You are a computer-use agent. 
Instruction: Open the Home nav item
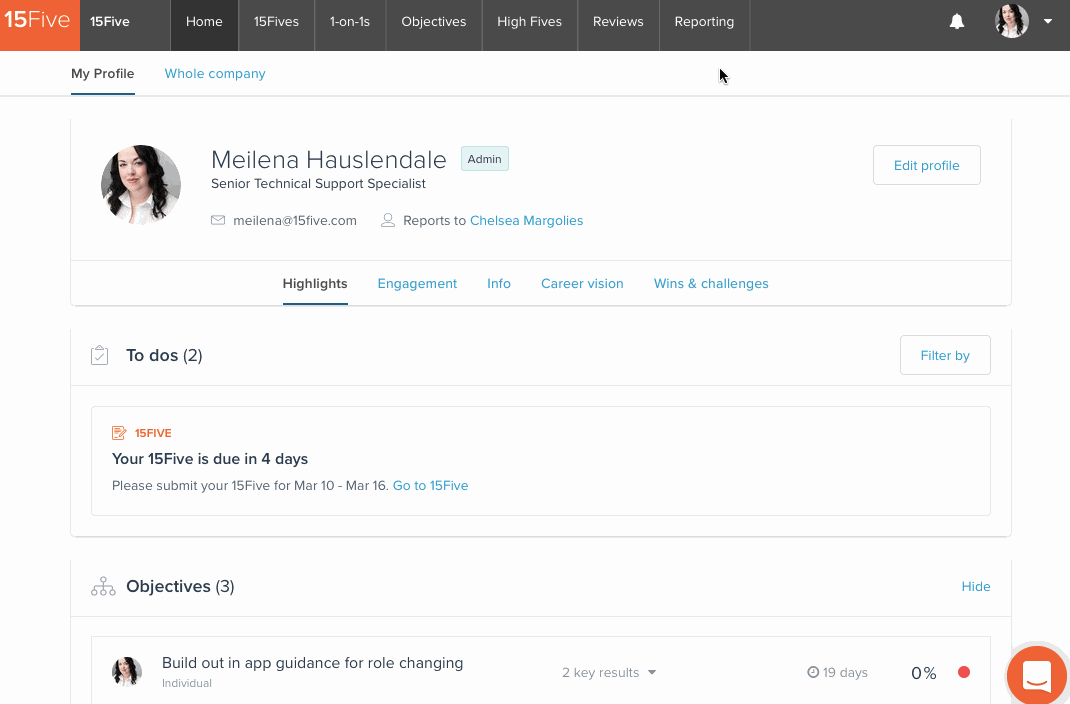[204, 25]
